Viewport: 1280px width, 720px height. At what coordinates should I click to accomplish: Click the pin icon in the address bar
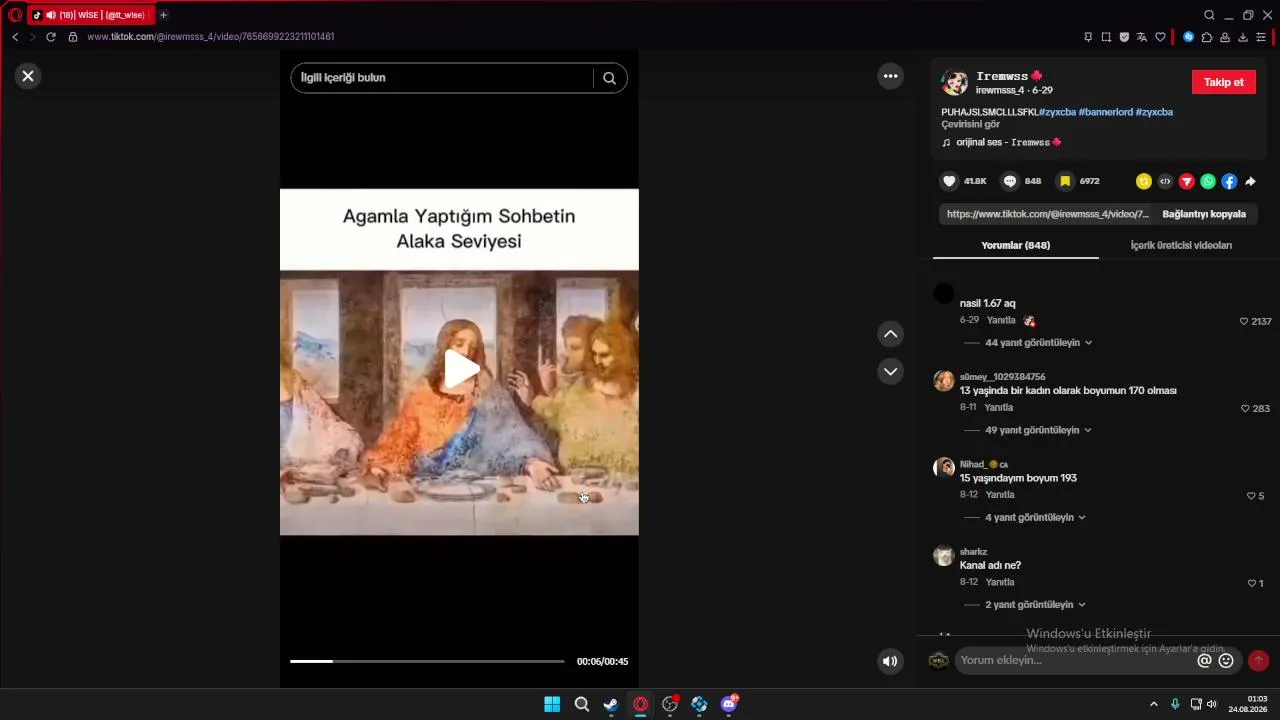(x=1088, y=37)
